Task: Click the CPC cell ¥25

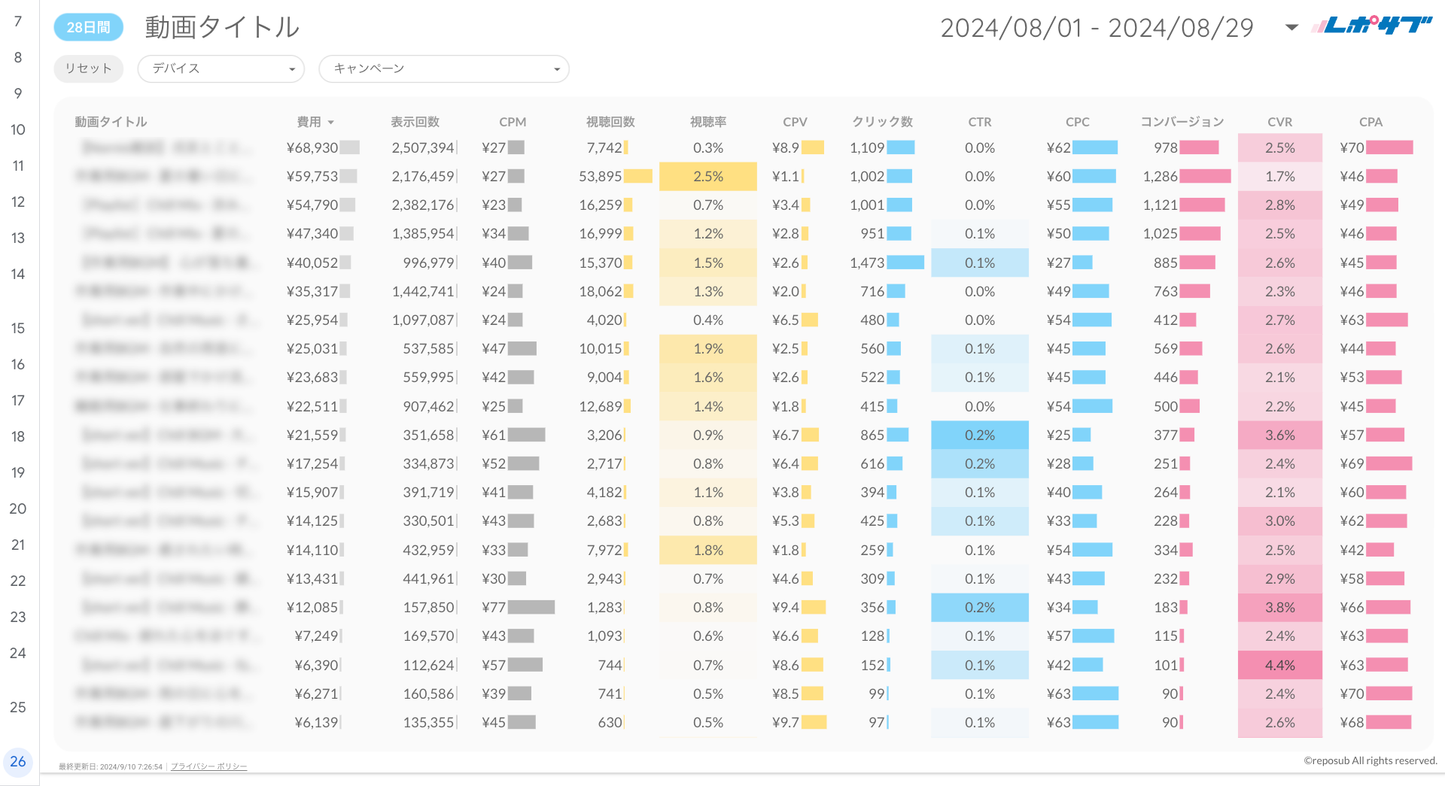Action: point(1059,436)
